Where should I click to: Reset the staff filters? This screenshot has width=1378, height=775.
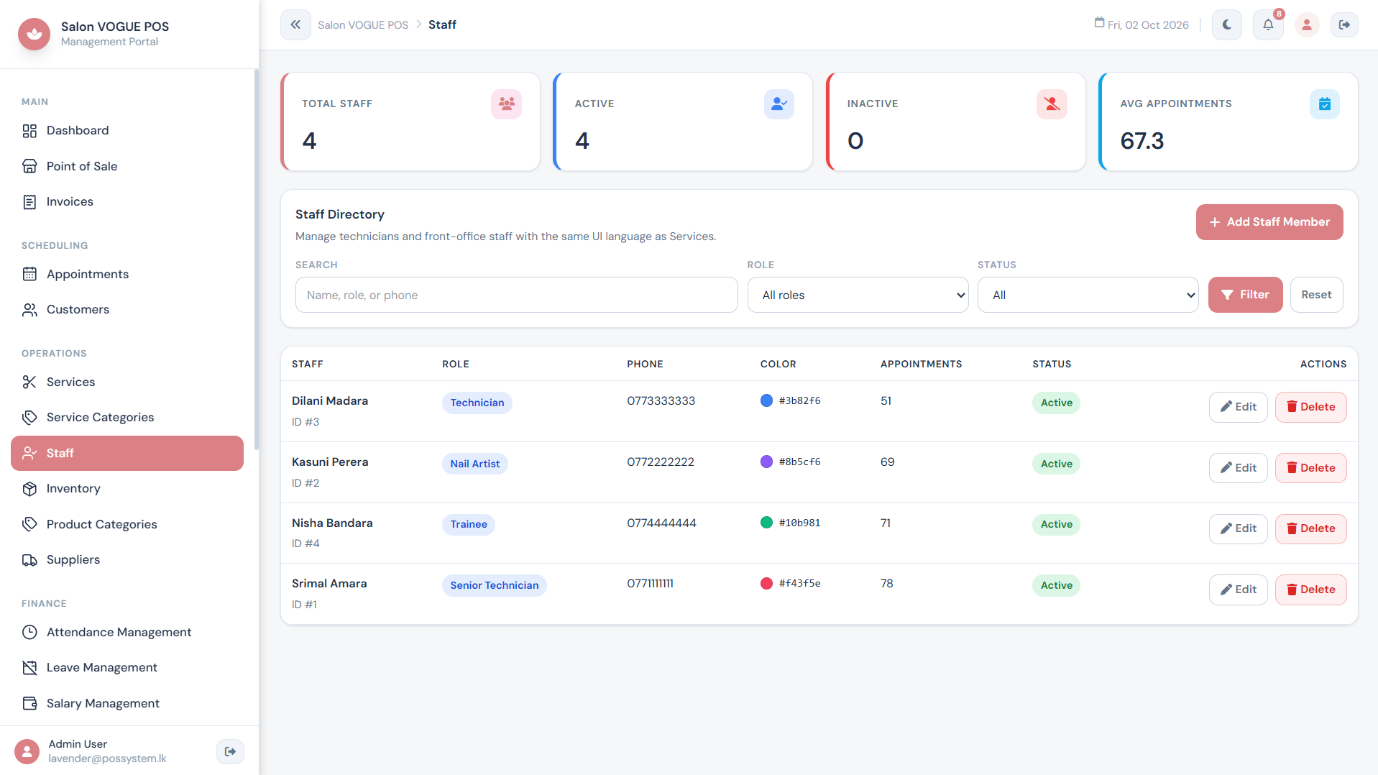(x=1316, y=295)
